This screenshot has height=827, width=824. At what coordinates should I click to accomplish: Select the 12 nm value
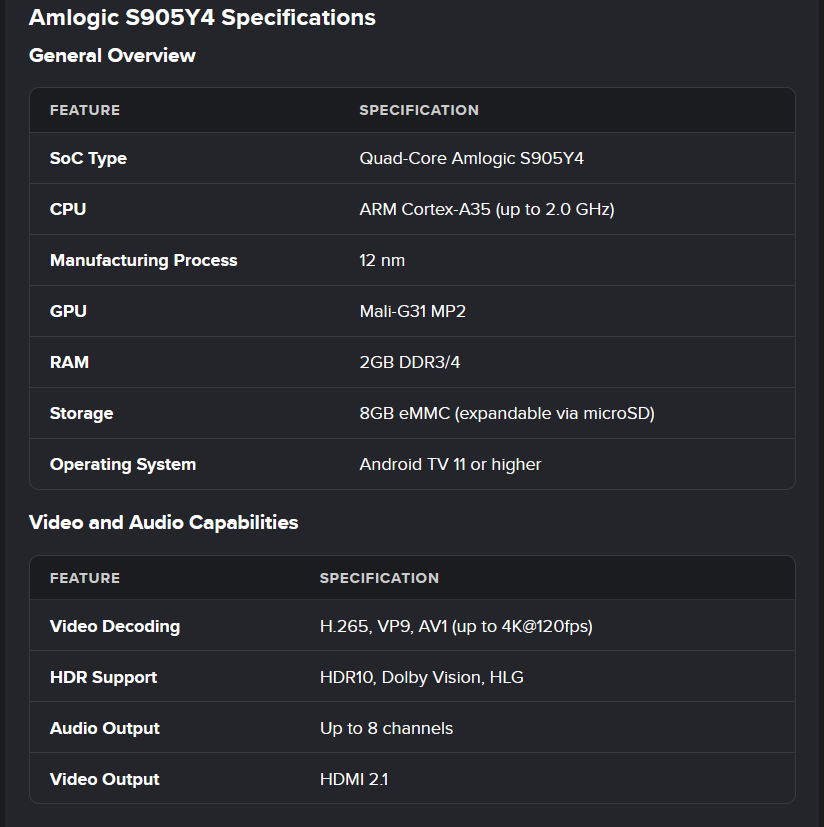pos(382,260)
